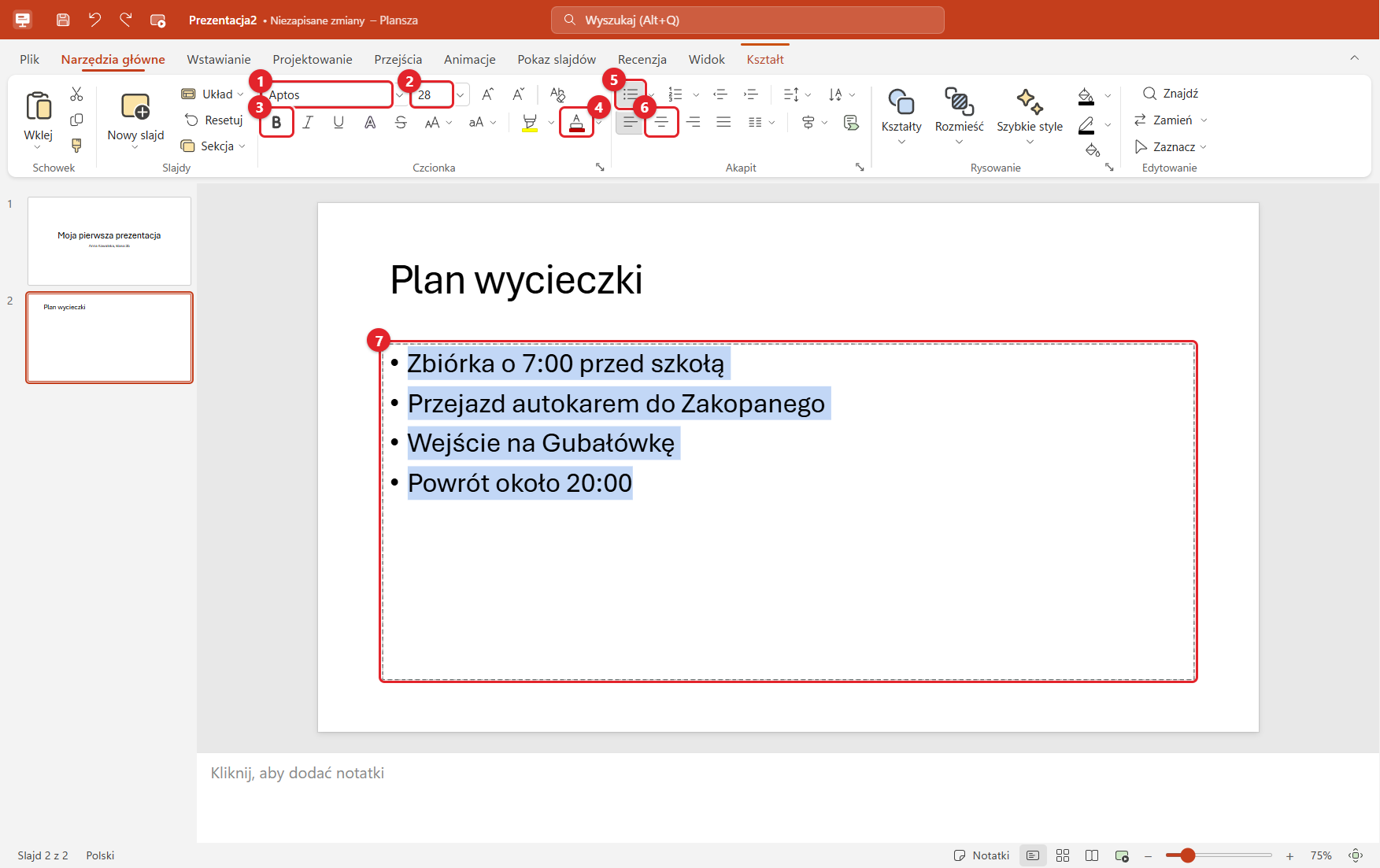Viewport: 1380px width, 868px height.
Task: Align text to the right
Action: (694, 122)
